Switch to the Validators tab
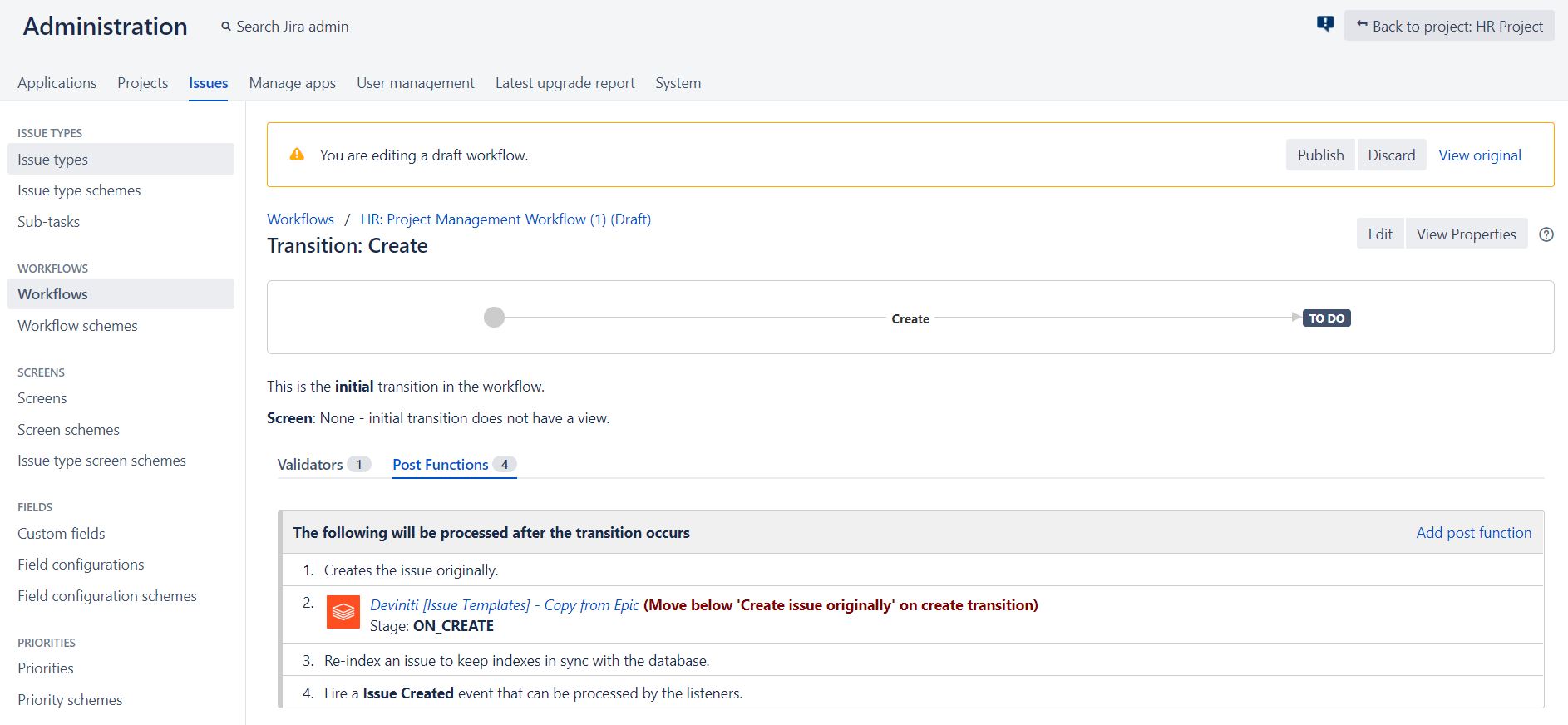 pos(310,465)
